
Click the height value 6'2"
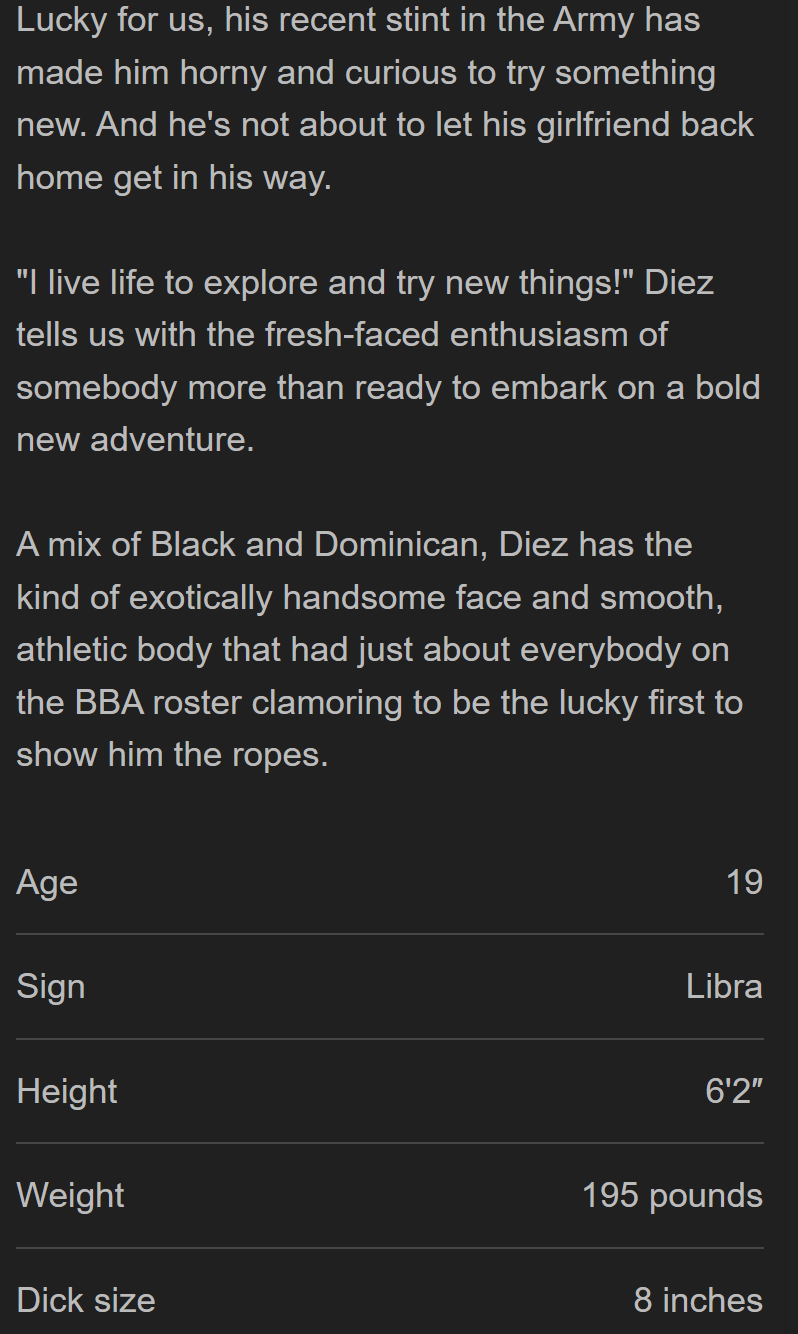734,1091
